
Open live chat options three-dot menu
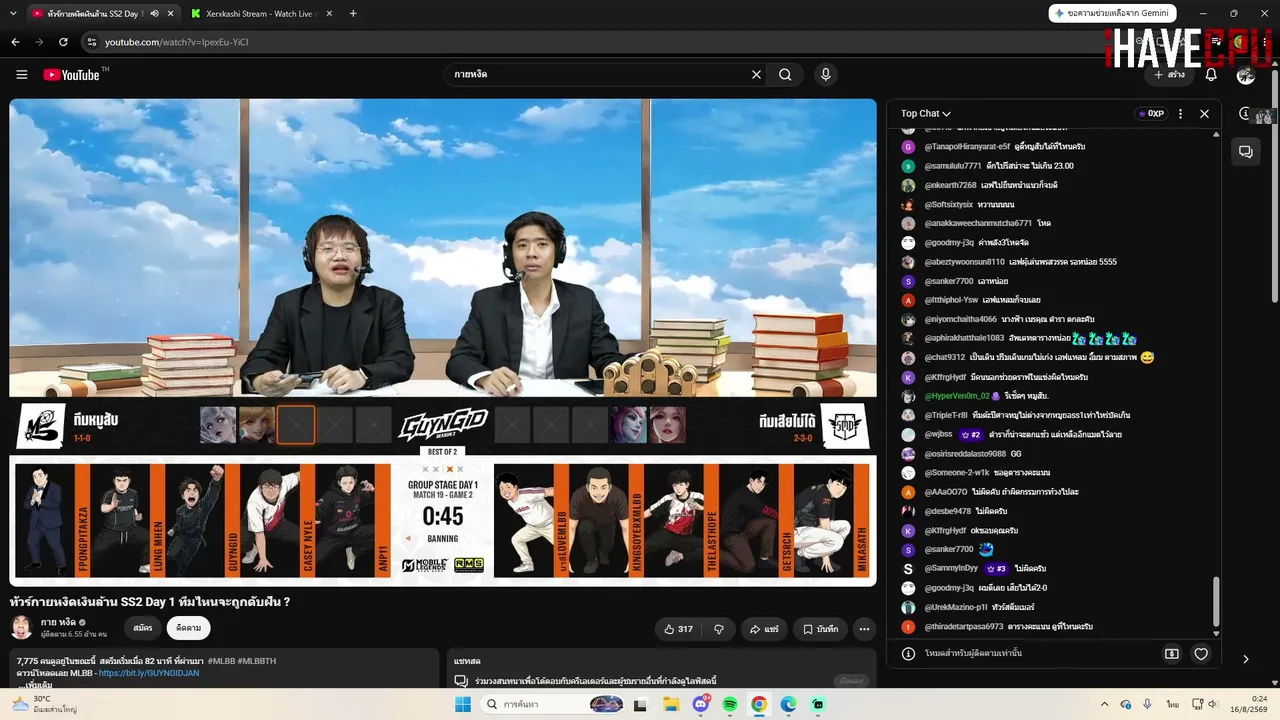tap(1180, 114)
